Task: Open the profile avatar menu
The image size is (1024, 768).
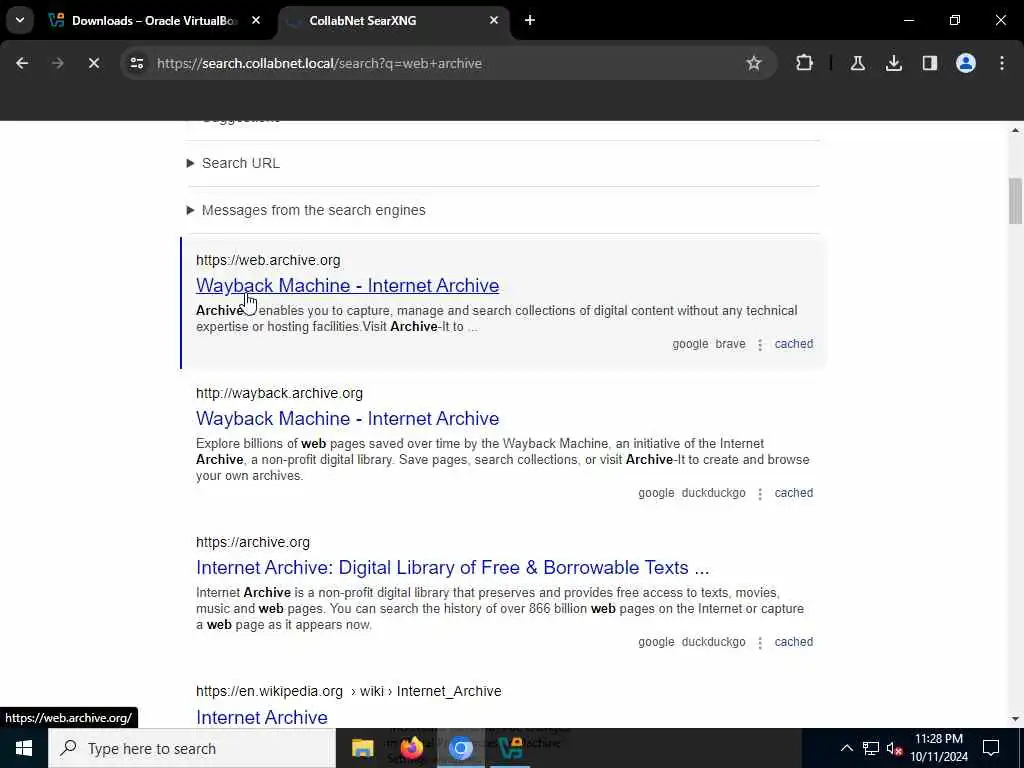Action: point(965,63)
